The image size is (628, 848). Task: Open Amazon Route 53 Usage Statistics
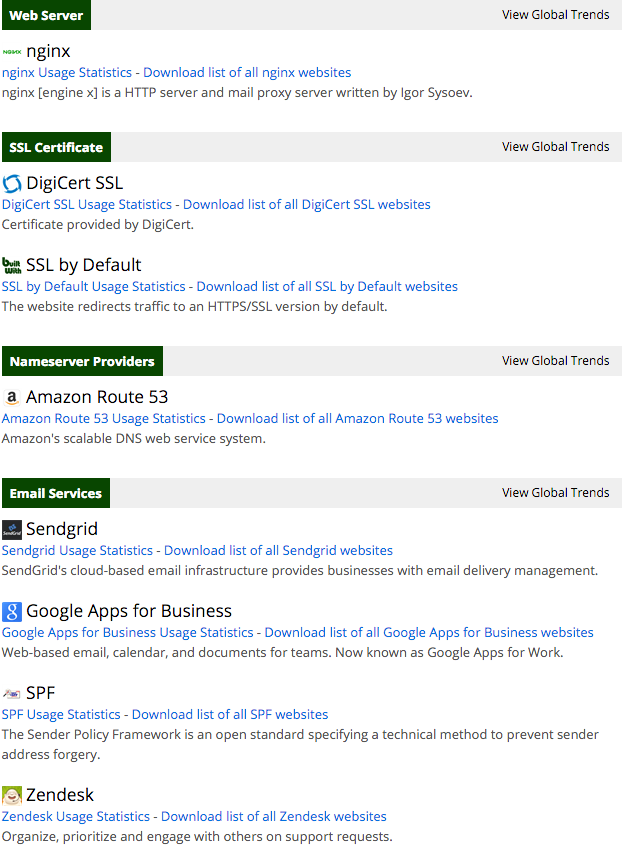point(104,419)
